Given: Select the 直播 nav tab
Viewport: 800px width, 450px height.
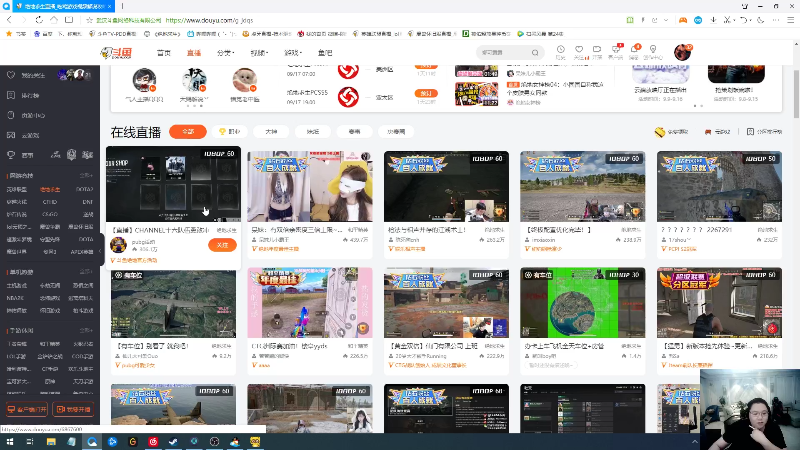Looking at the screenshot, I should 194,53.
